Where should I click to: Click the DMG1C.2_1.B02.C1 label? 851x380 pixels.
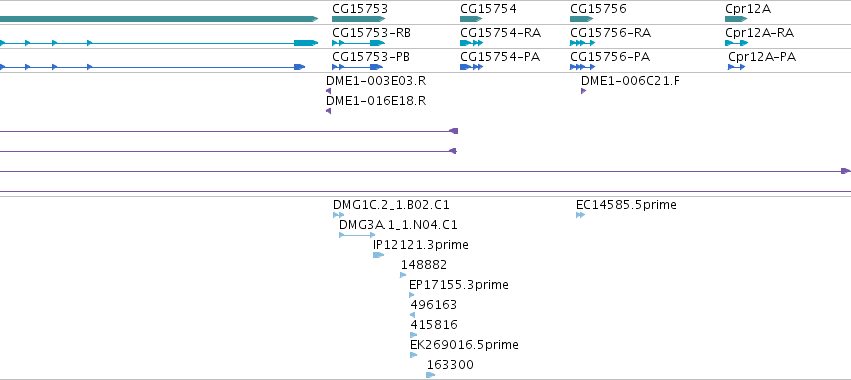coord(391,205)
